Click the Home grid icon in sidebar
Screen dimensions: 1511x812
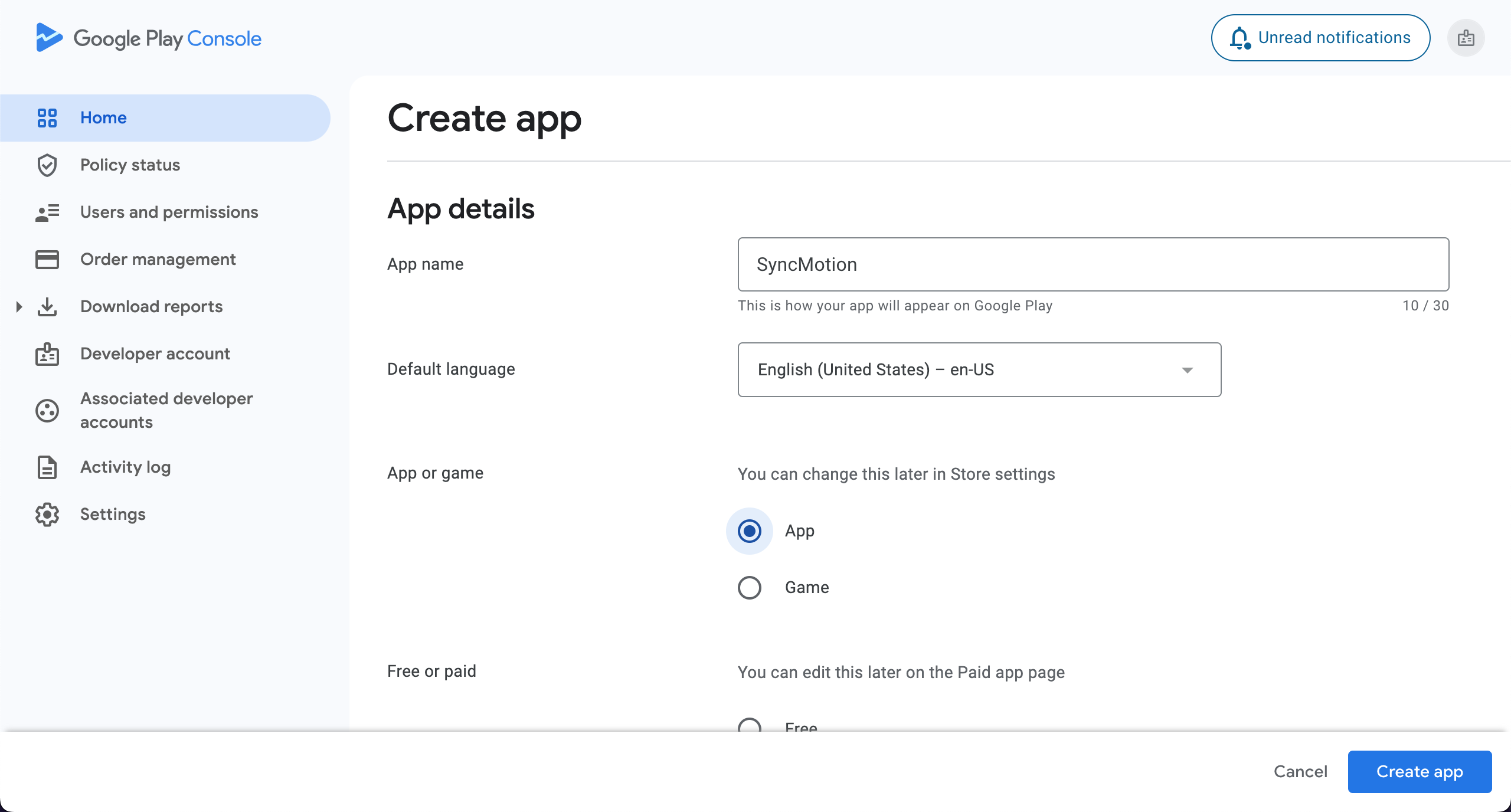(x=47, y=118)
